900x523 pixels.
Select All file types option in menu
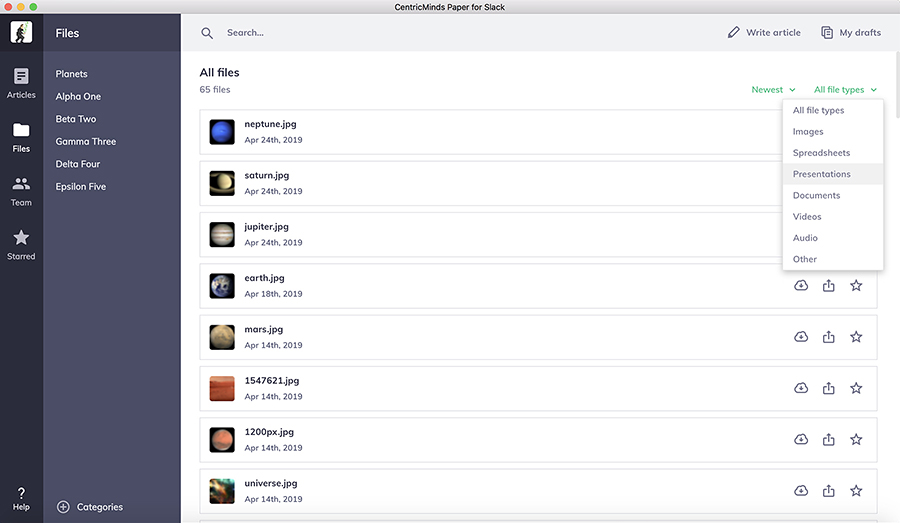pos(832,110)
